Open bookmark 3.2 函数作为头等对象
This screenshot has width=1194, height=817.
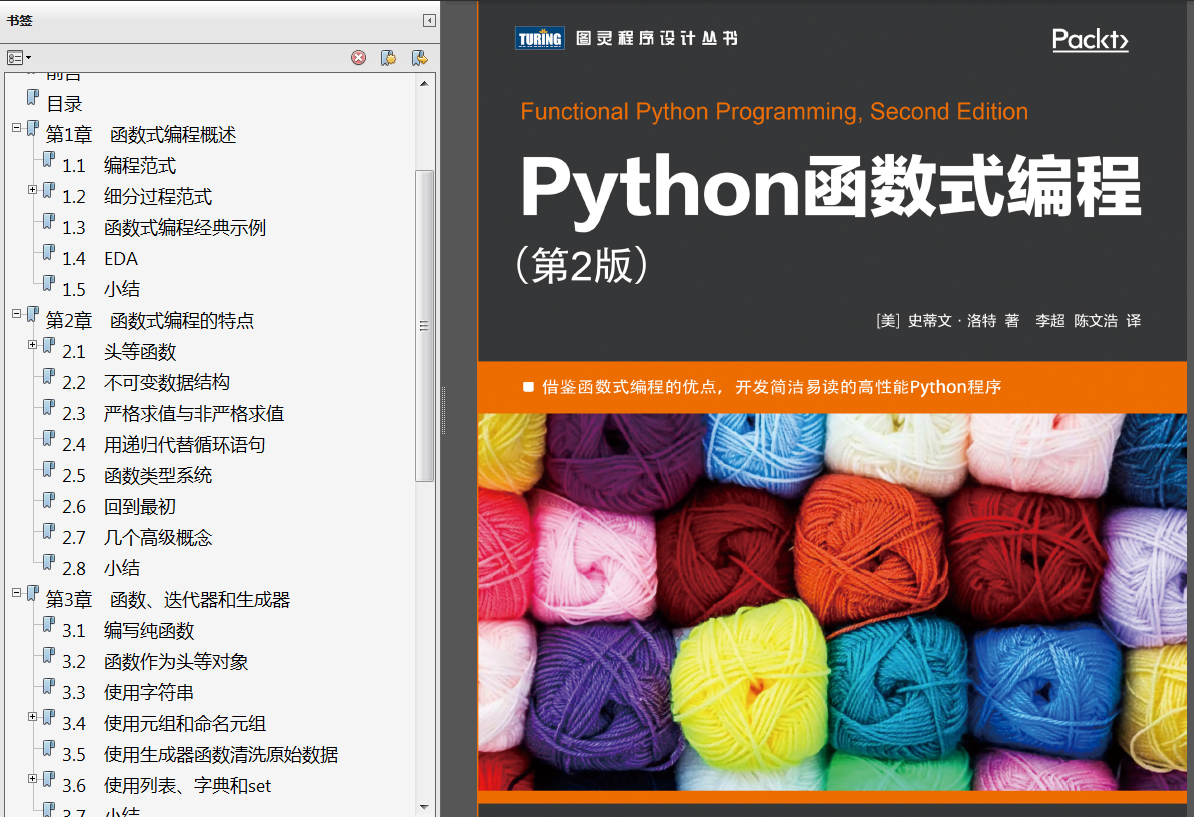[155, 662]
